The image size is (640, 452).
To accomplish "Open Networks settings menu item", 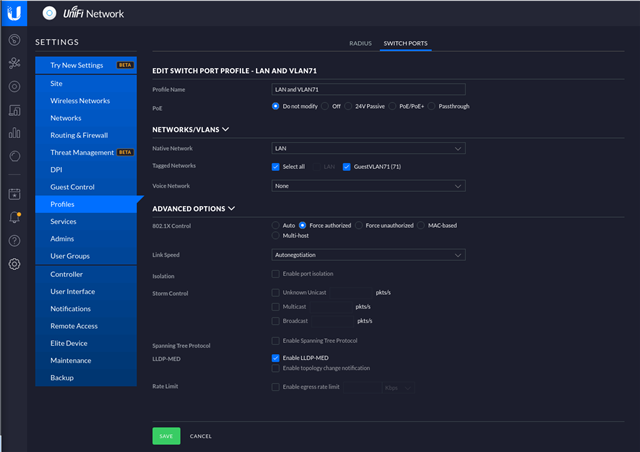I will tap(86, 118).
